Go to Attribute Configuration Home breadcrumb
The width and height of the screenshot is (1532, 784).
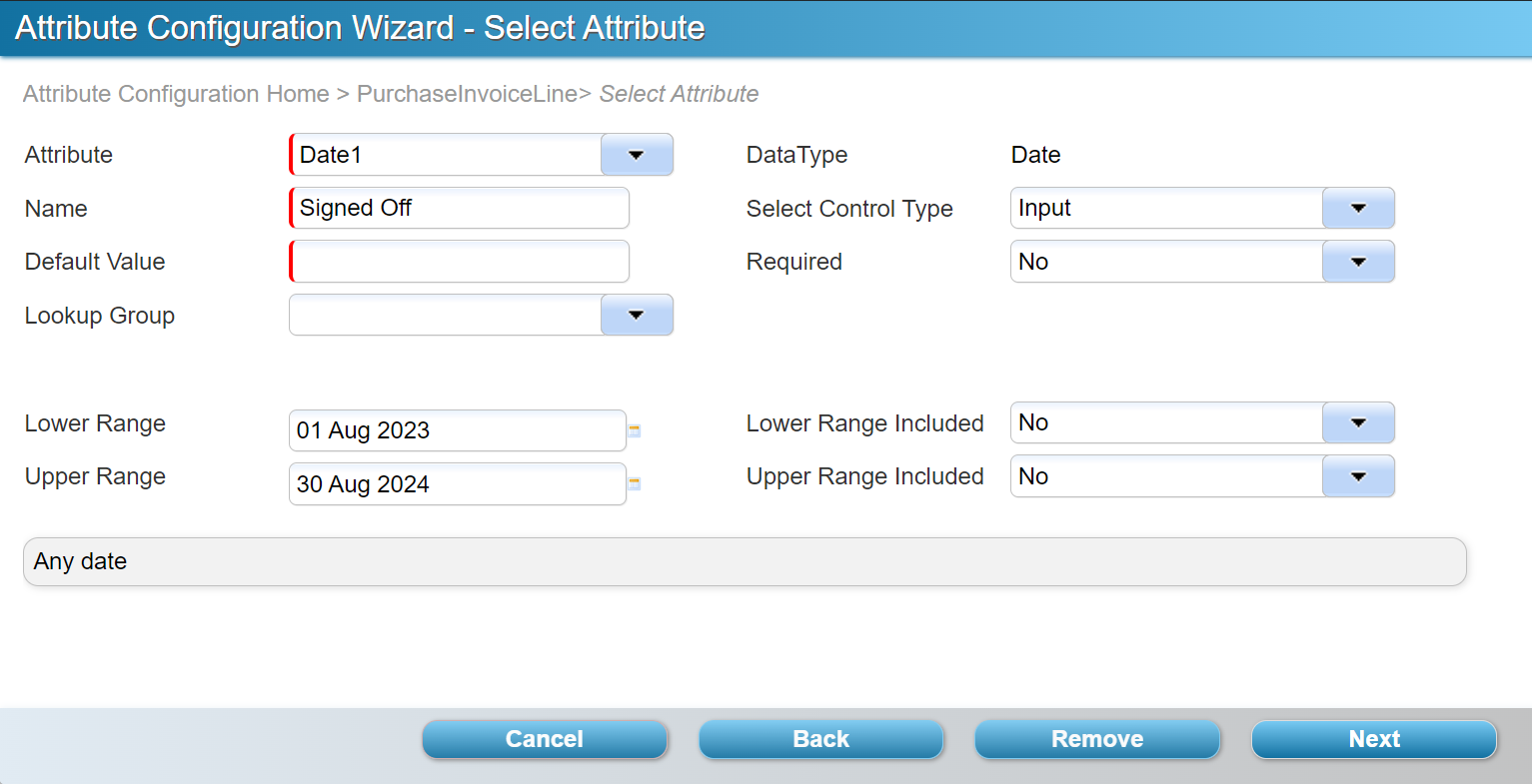click(x=176, y=94)
